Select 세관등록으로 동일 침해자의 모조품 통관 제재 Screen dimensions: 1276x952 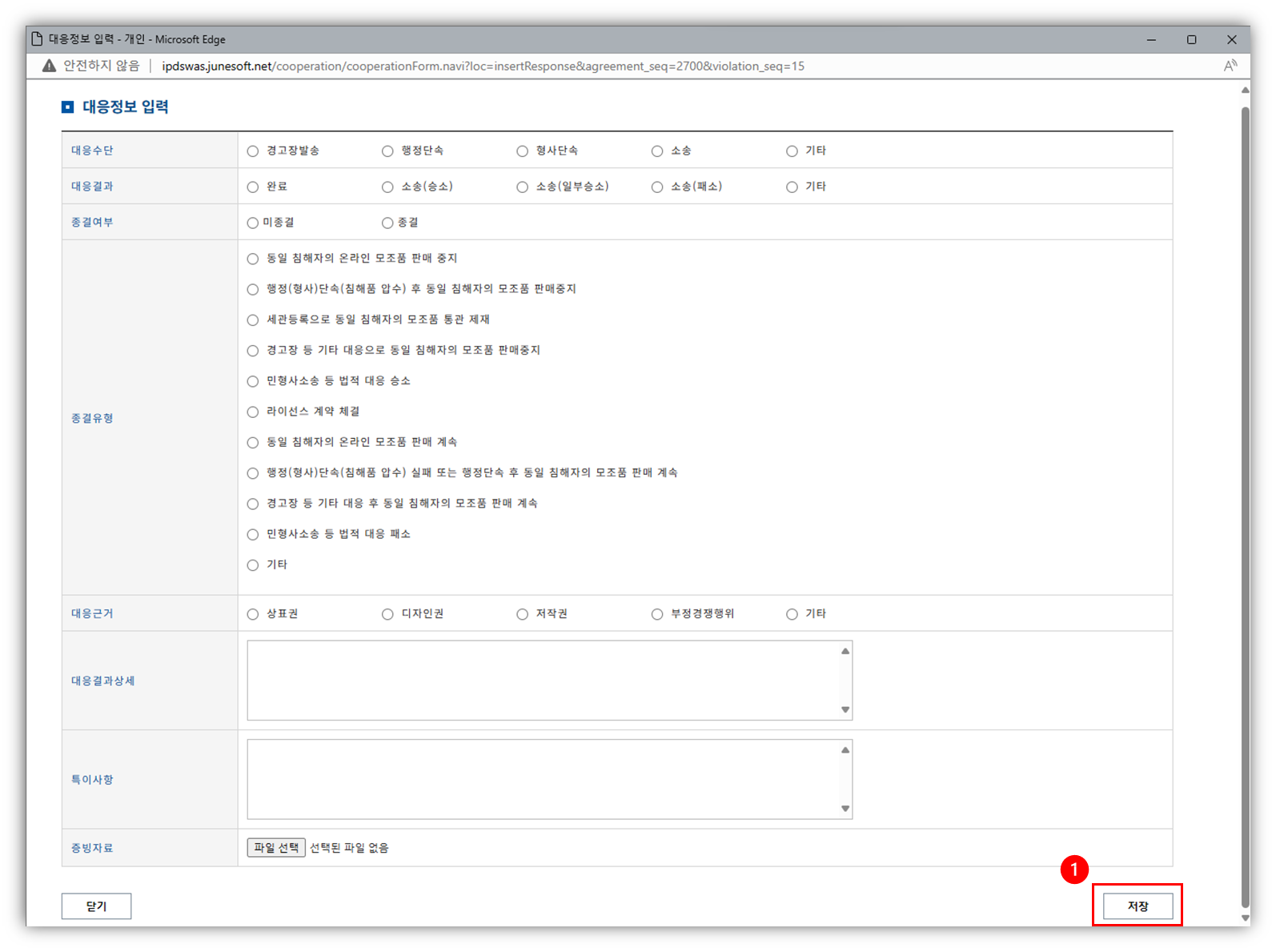[x=253, y=320]
